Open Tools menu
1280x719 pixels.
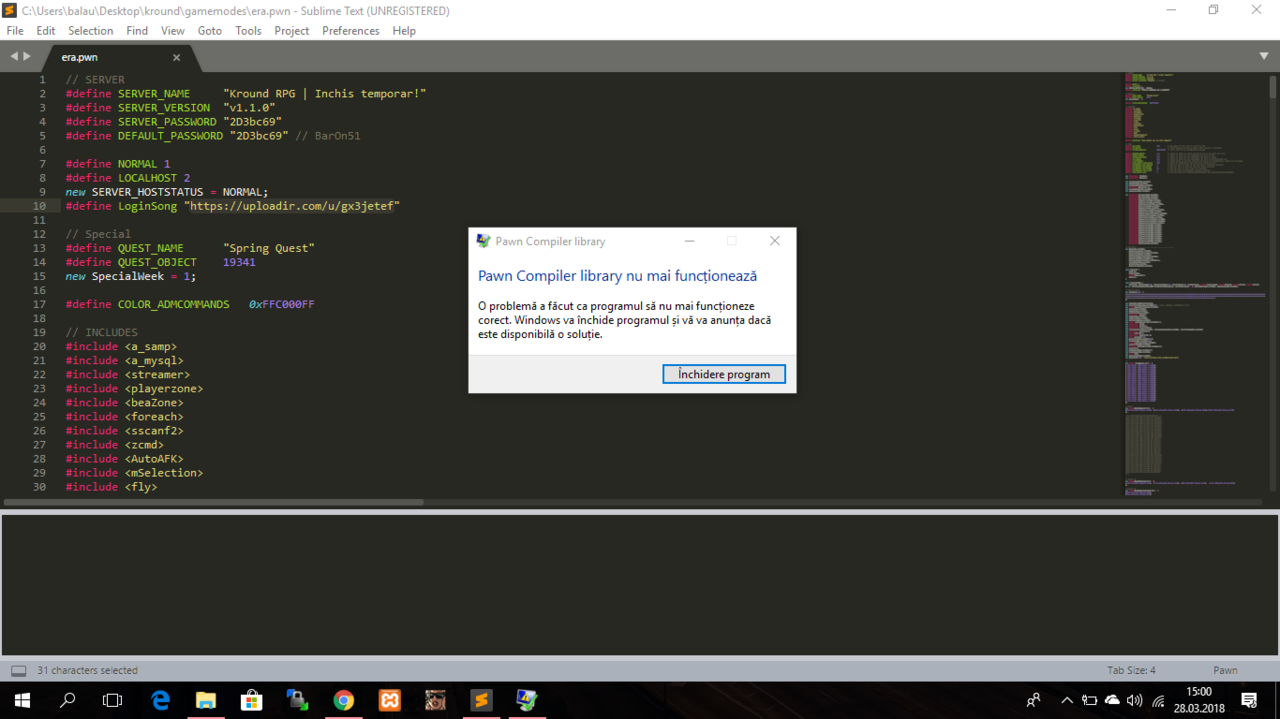(248, 31)
